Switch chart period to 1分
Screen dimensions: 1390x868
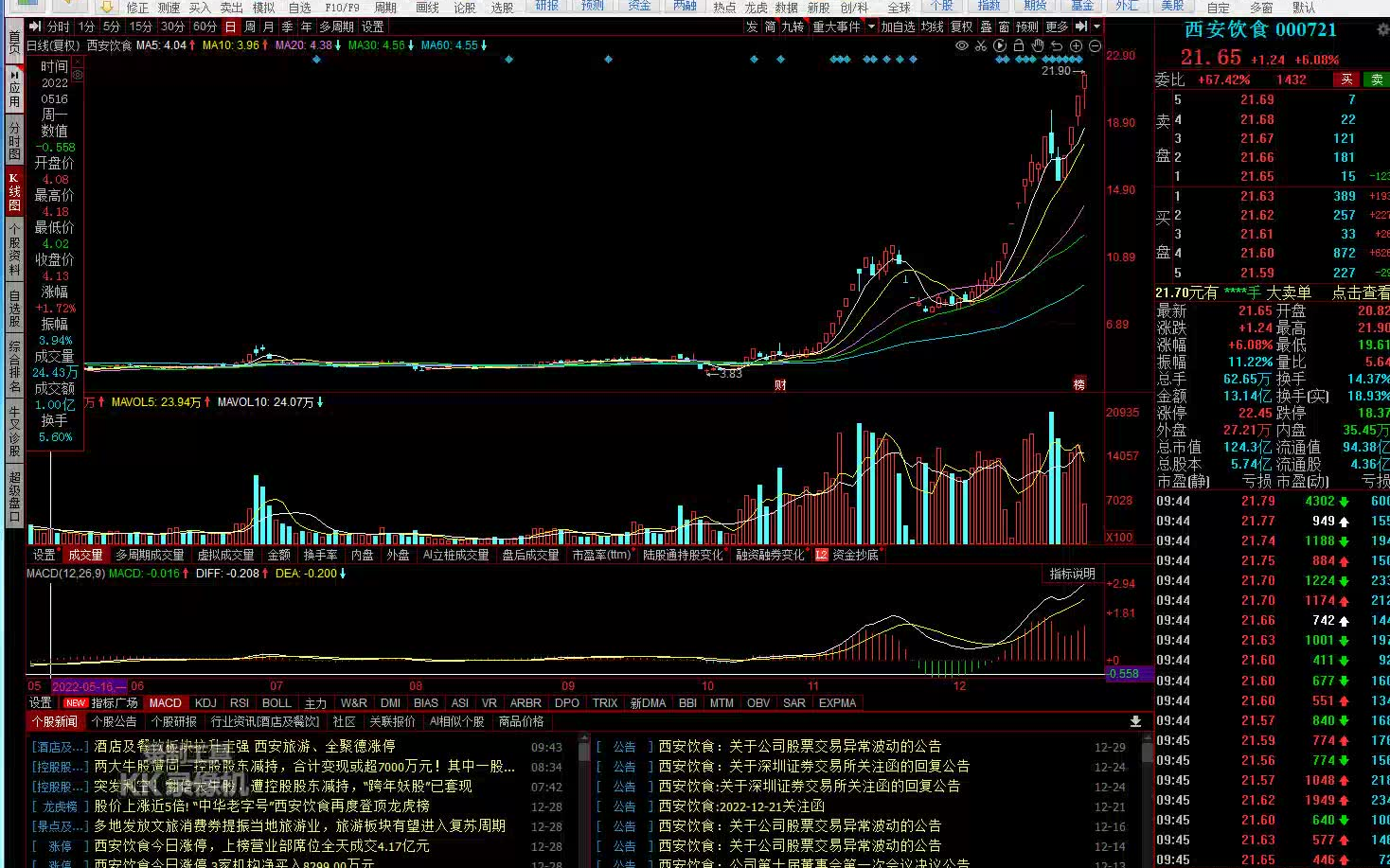click(87, 27)
